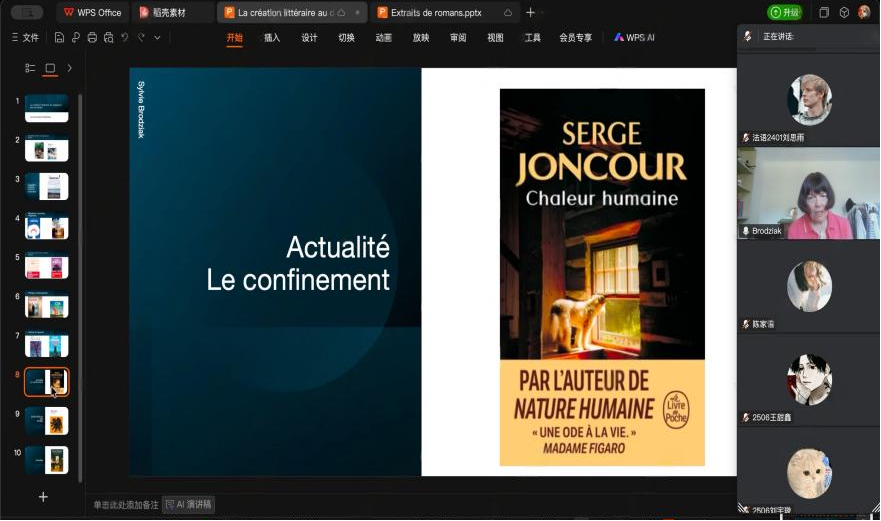The image size is (881, 521).
Task: Select slide 5 thumbnail
Action: (x=47, y=265)
